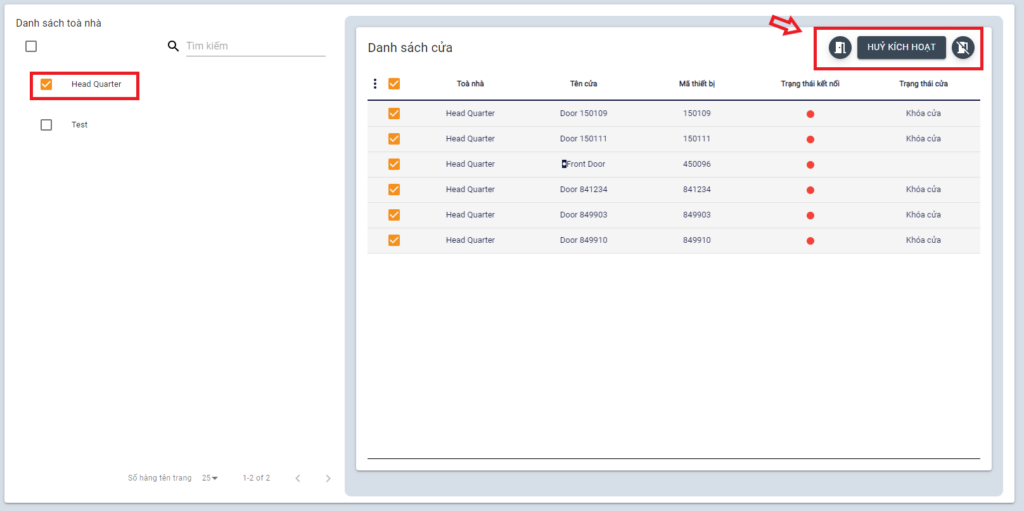Click the magnifier search icon
Viewport: 1024px width, 511px height.
click(x=173, y=46)
